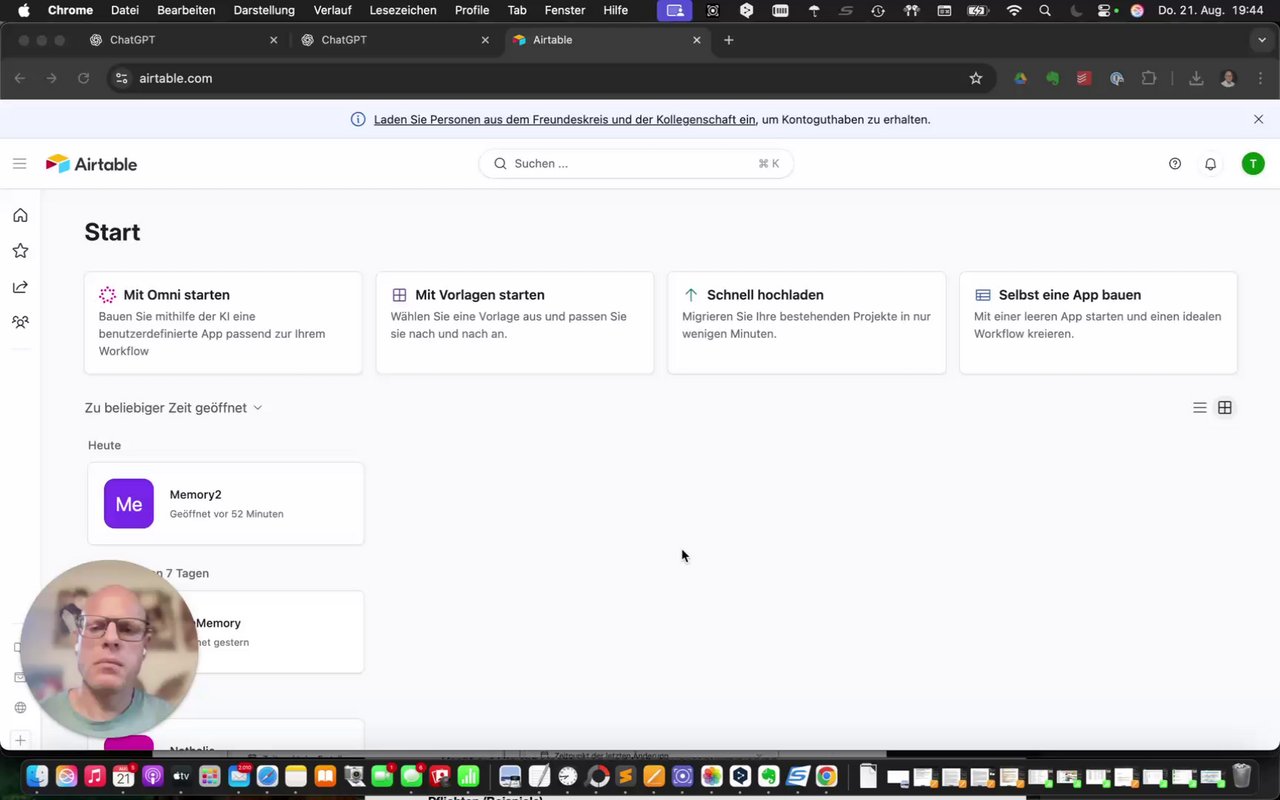
Task: Open the Evernote extension in Chrome toolbar
Action: (1052, 78)
